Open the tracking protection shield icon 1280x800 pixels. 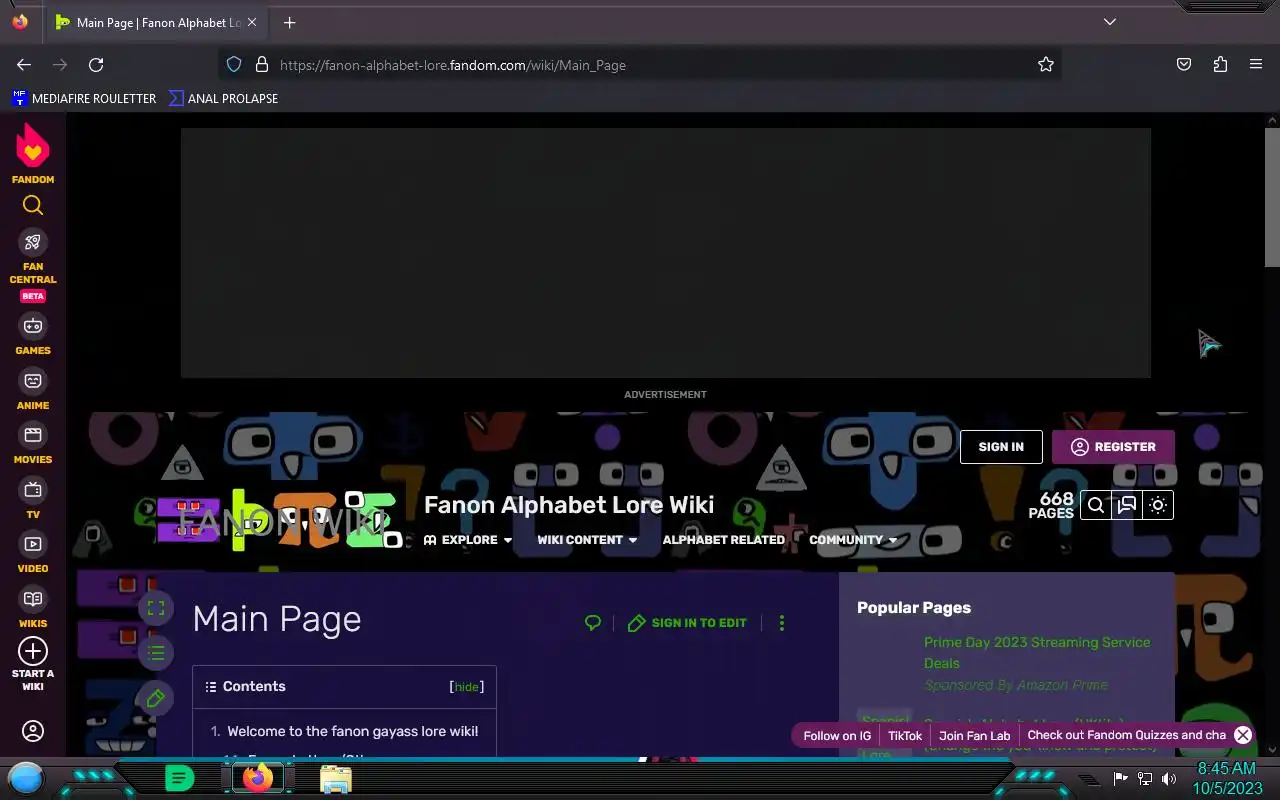pos(234,64)
